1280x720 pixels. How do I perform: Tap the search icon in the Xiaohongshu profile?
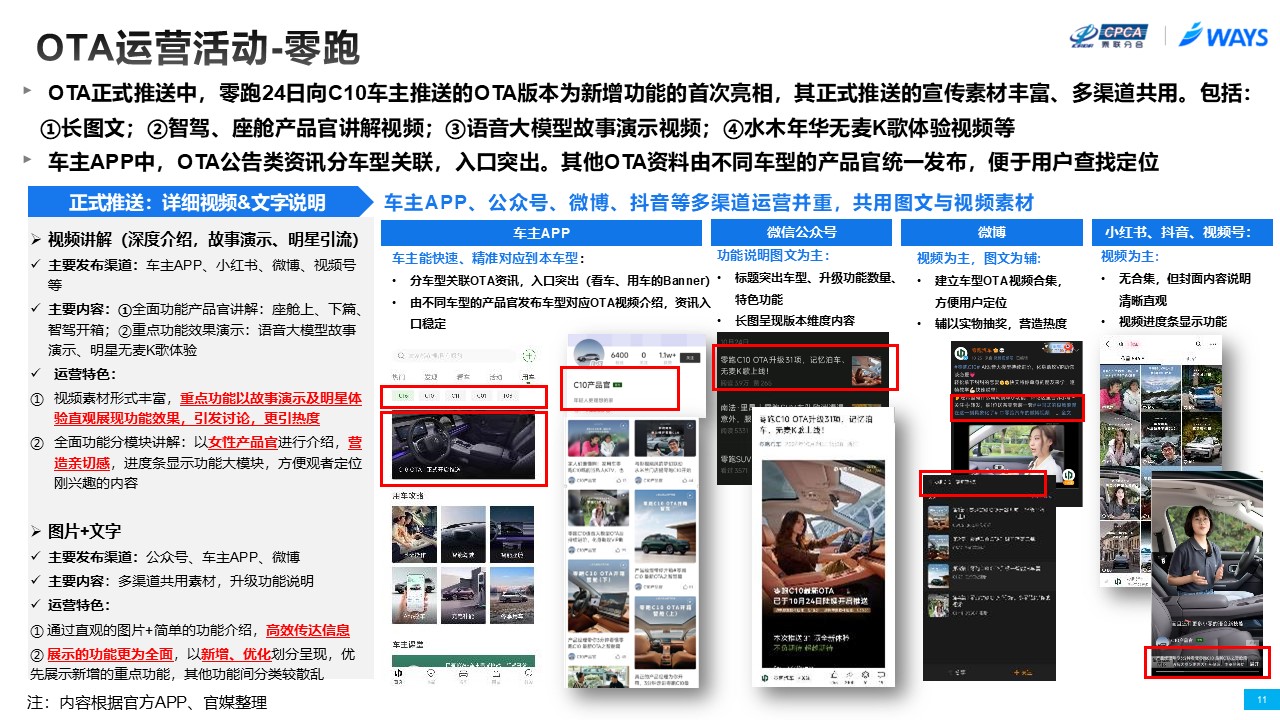tap(1198, 344)
